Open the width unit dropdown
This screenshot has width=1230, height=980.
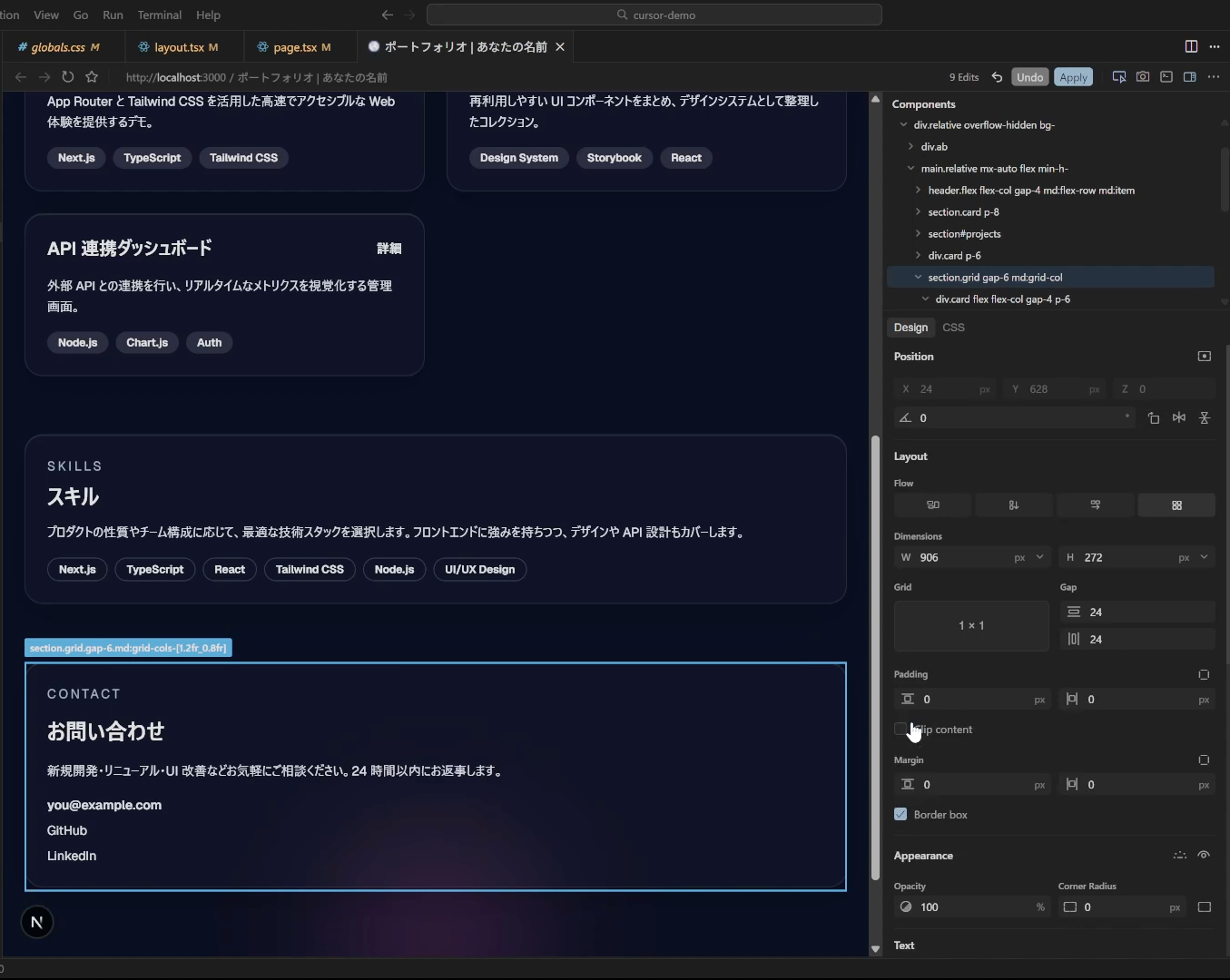(x=1039, y=557)
